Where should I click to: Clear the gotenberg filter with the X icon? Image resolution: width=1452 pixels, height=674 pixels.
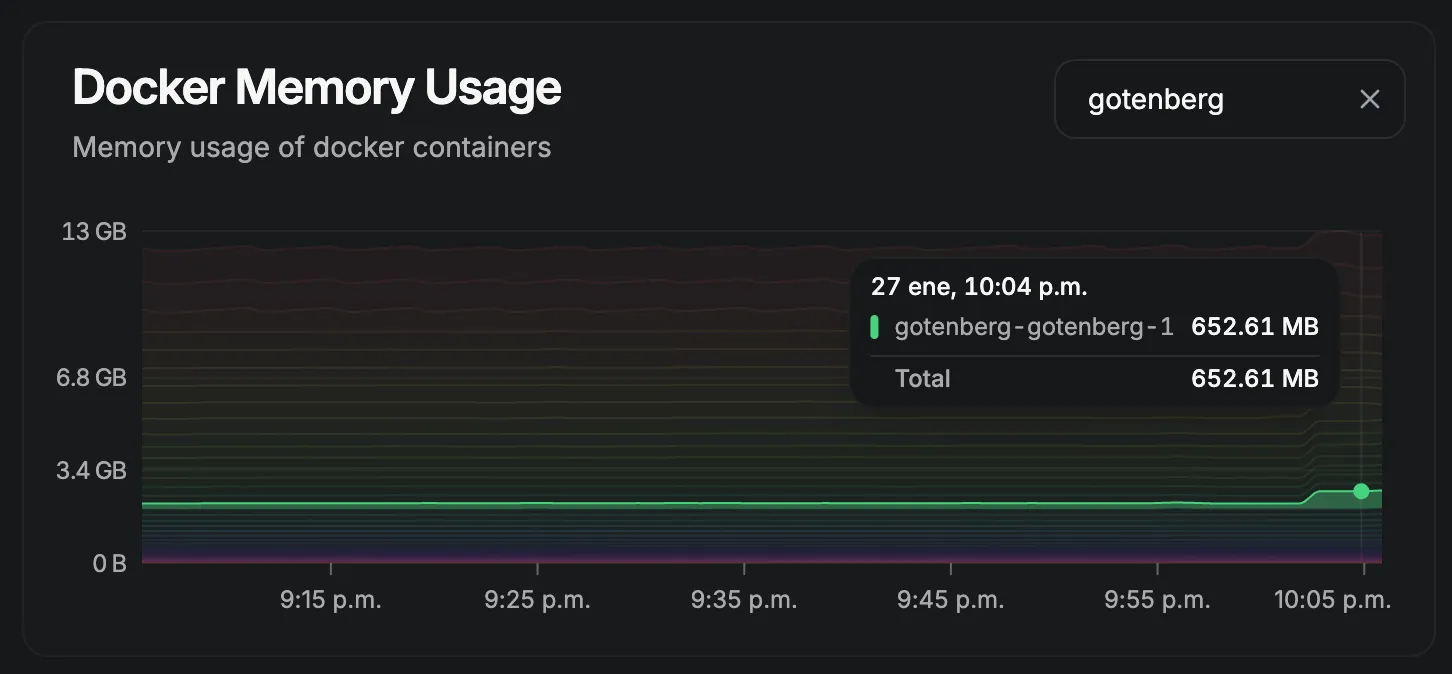[x=1370, y=99]
